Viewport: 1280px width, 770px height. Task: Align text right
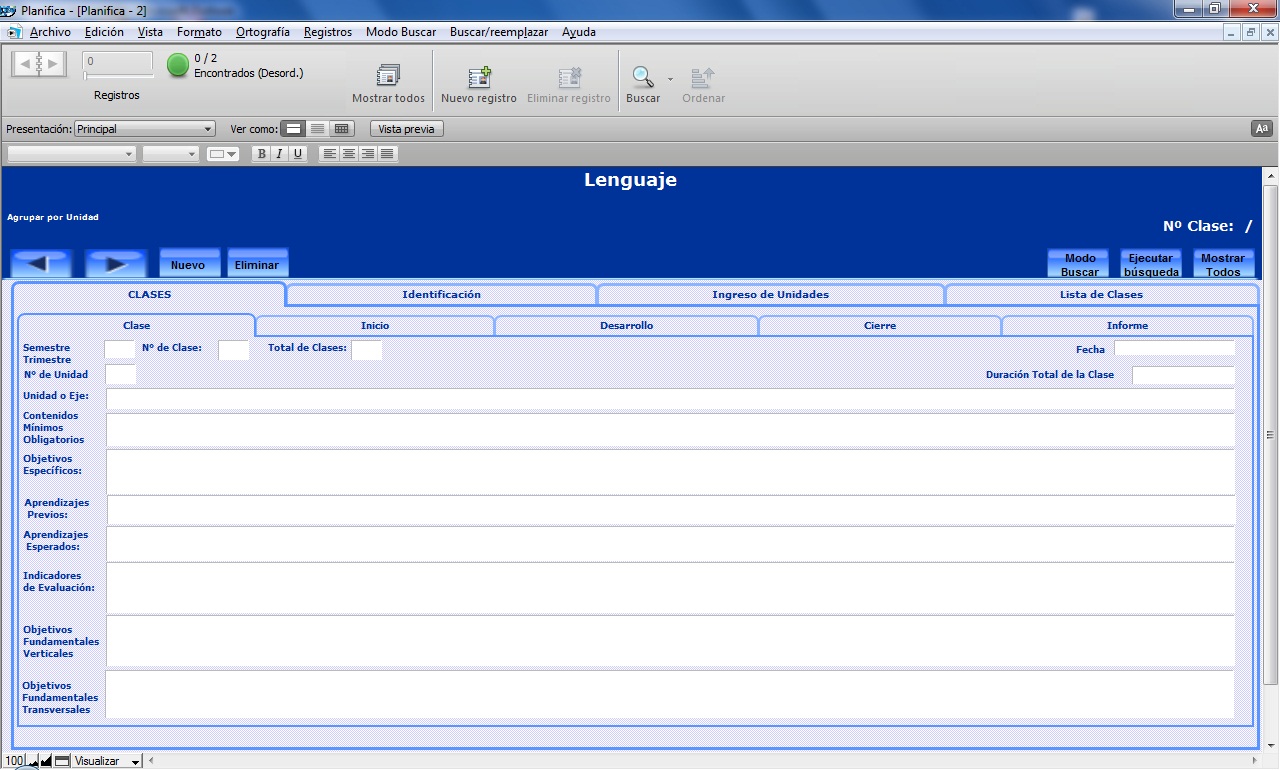tap(367, 154)
